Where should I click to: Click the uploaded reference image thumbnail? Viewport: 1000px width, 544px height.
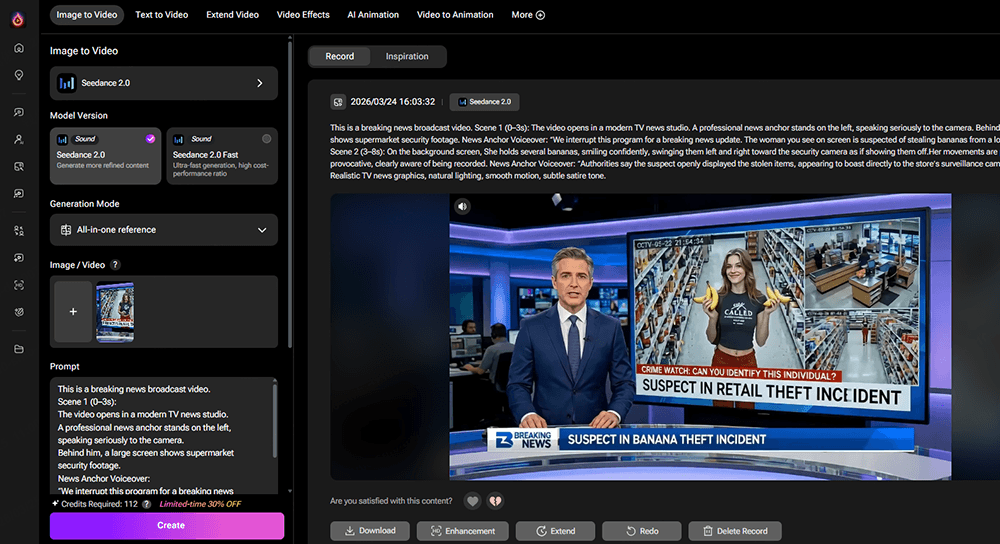coord(114,312)
